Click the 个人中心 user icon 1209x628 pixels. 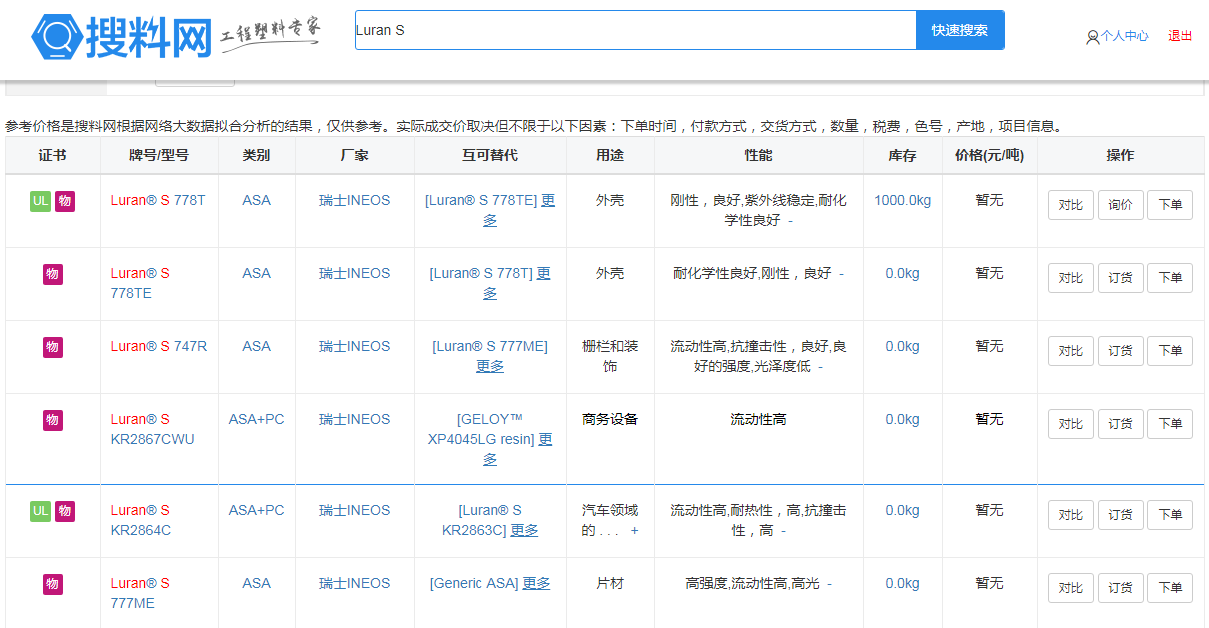1092,37
